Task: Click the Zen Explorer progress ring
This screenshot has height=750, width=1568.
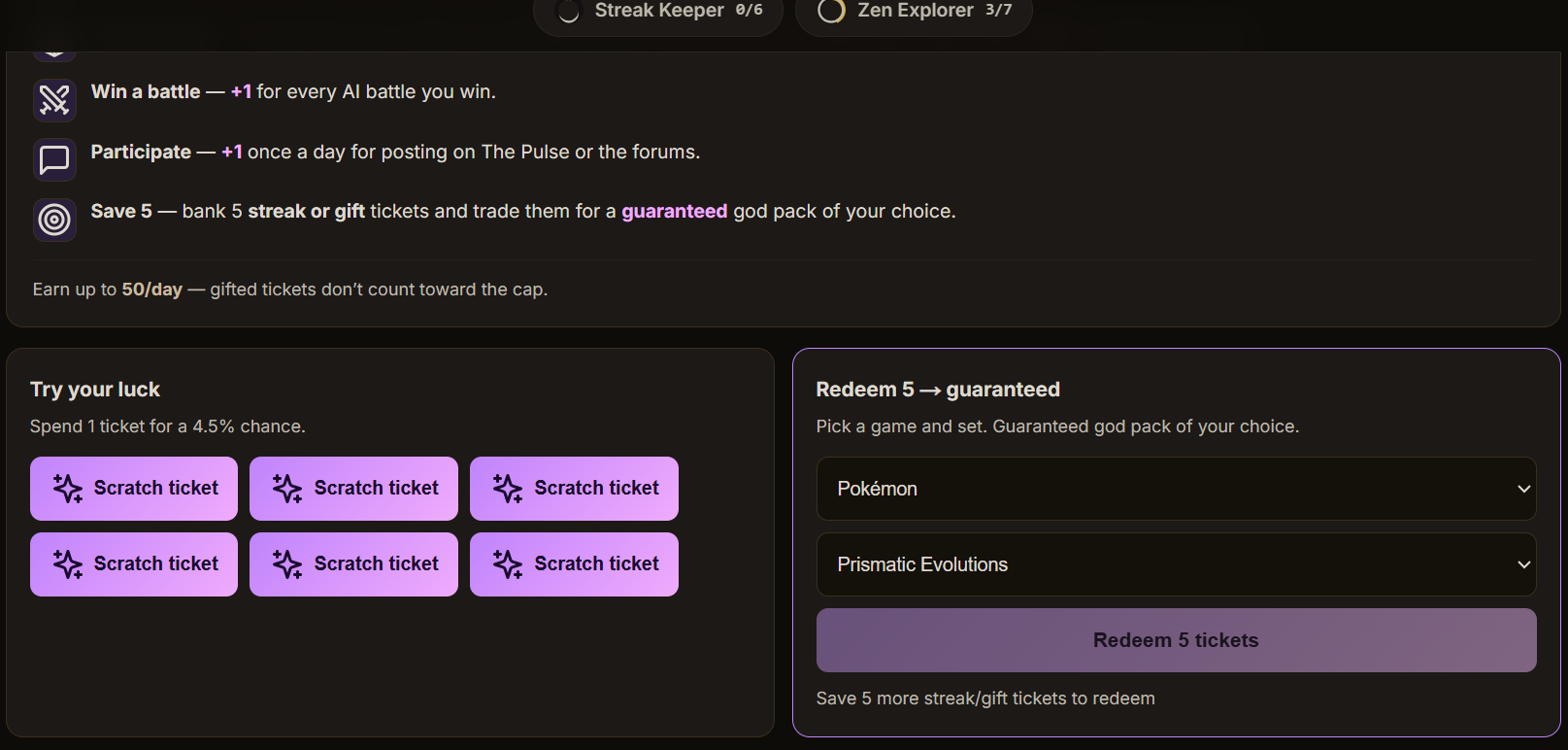Action: coord(831,11)
